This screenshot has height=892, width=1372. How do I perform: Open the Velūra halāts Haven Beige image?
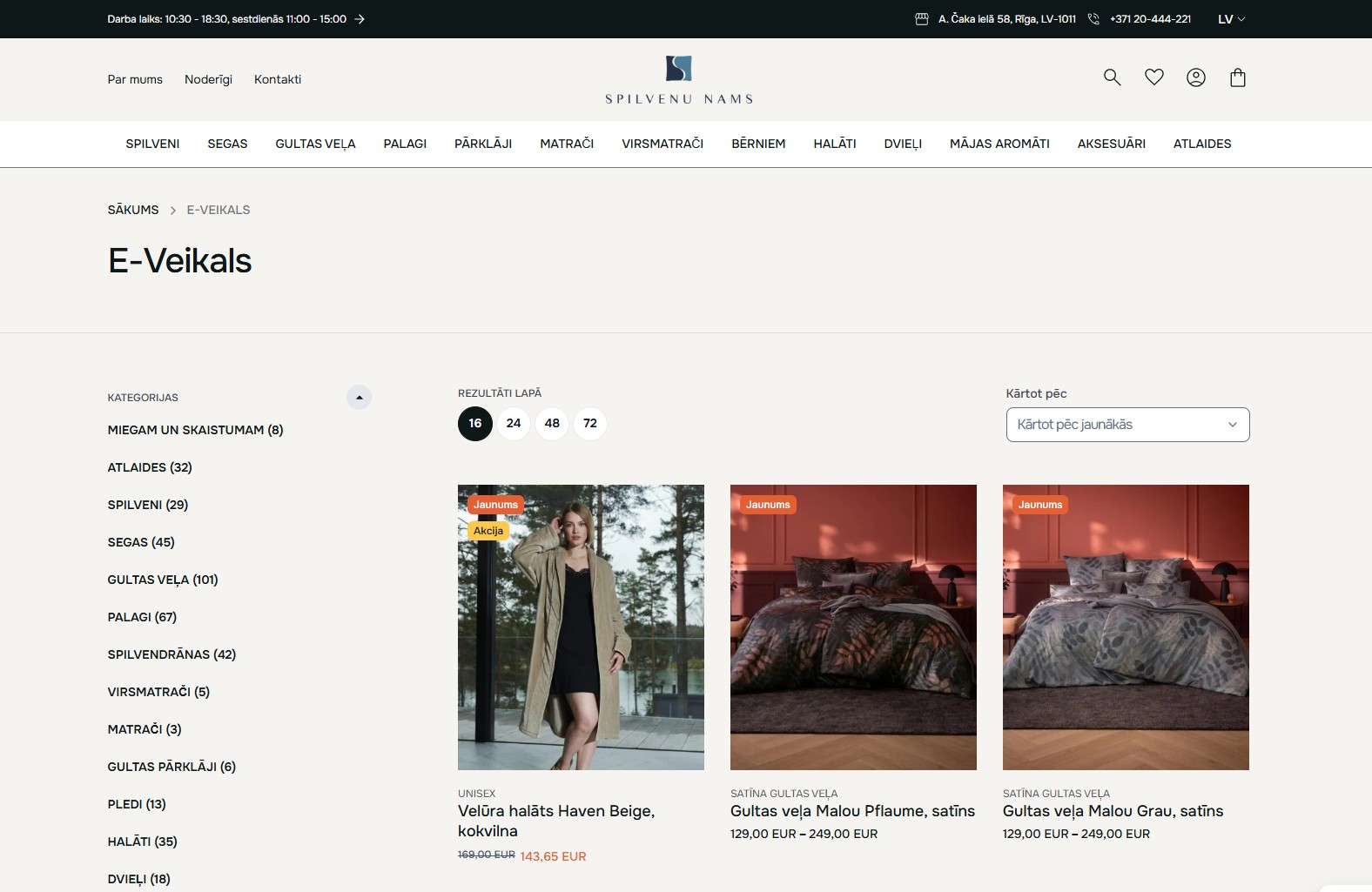(x=581, y=627)
